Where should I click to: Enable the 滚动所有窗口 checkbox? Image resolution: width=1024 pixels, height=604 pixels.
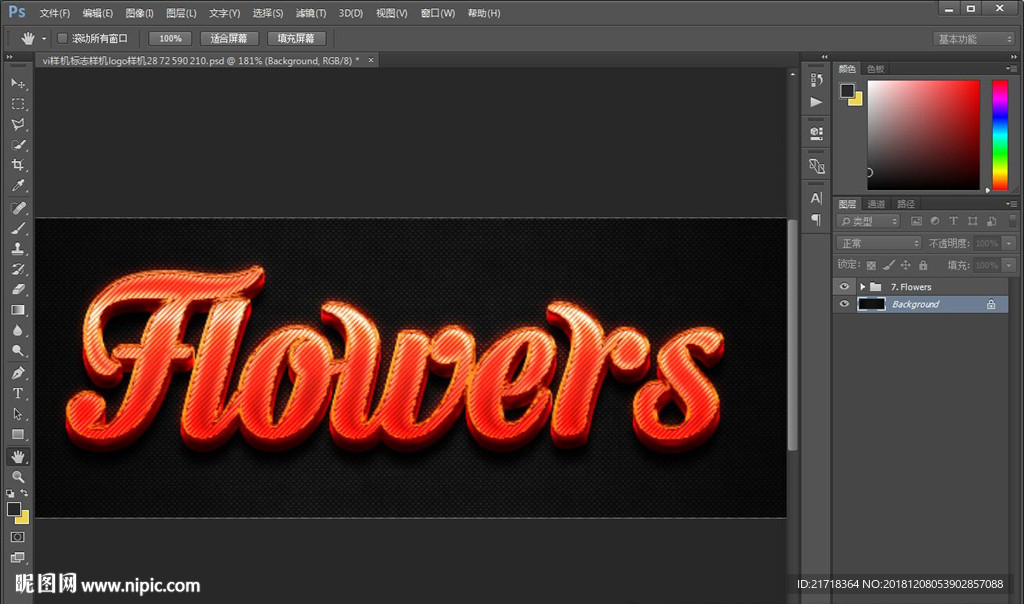click(x=62, y=38)
